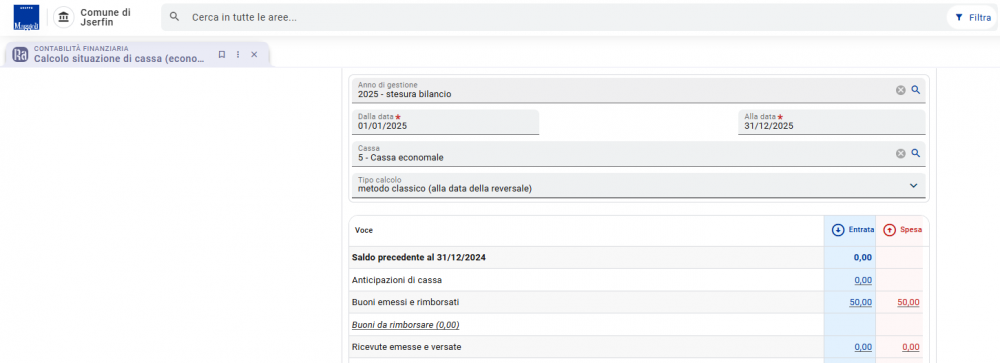Open the Buoni emessi Entrata 50,00 link
The width and height of the screenshot is (1000, 363).
pos(860,302)
